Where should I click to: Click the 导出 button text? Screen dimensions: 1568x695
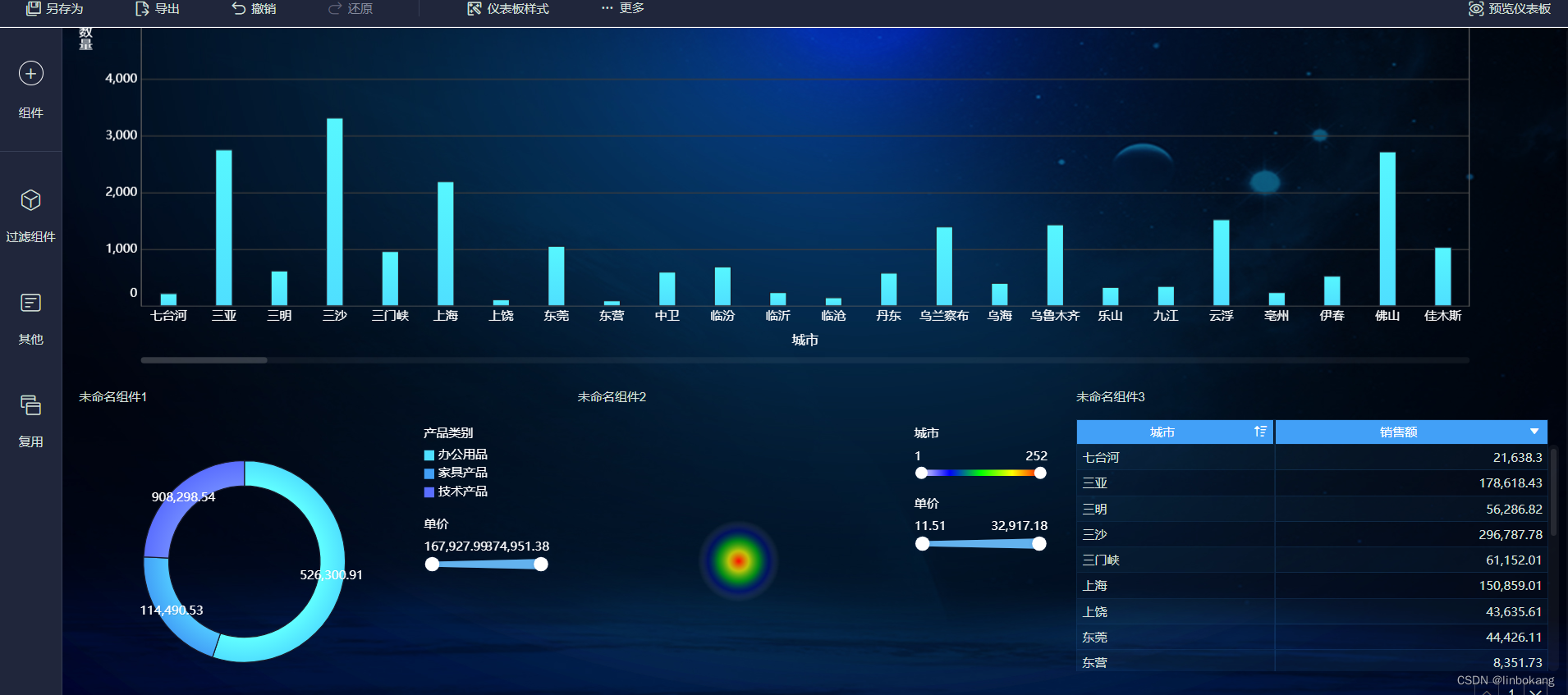(x=167, y=8)
